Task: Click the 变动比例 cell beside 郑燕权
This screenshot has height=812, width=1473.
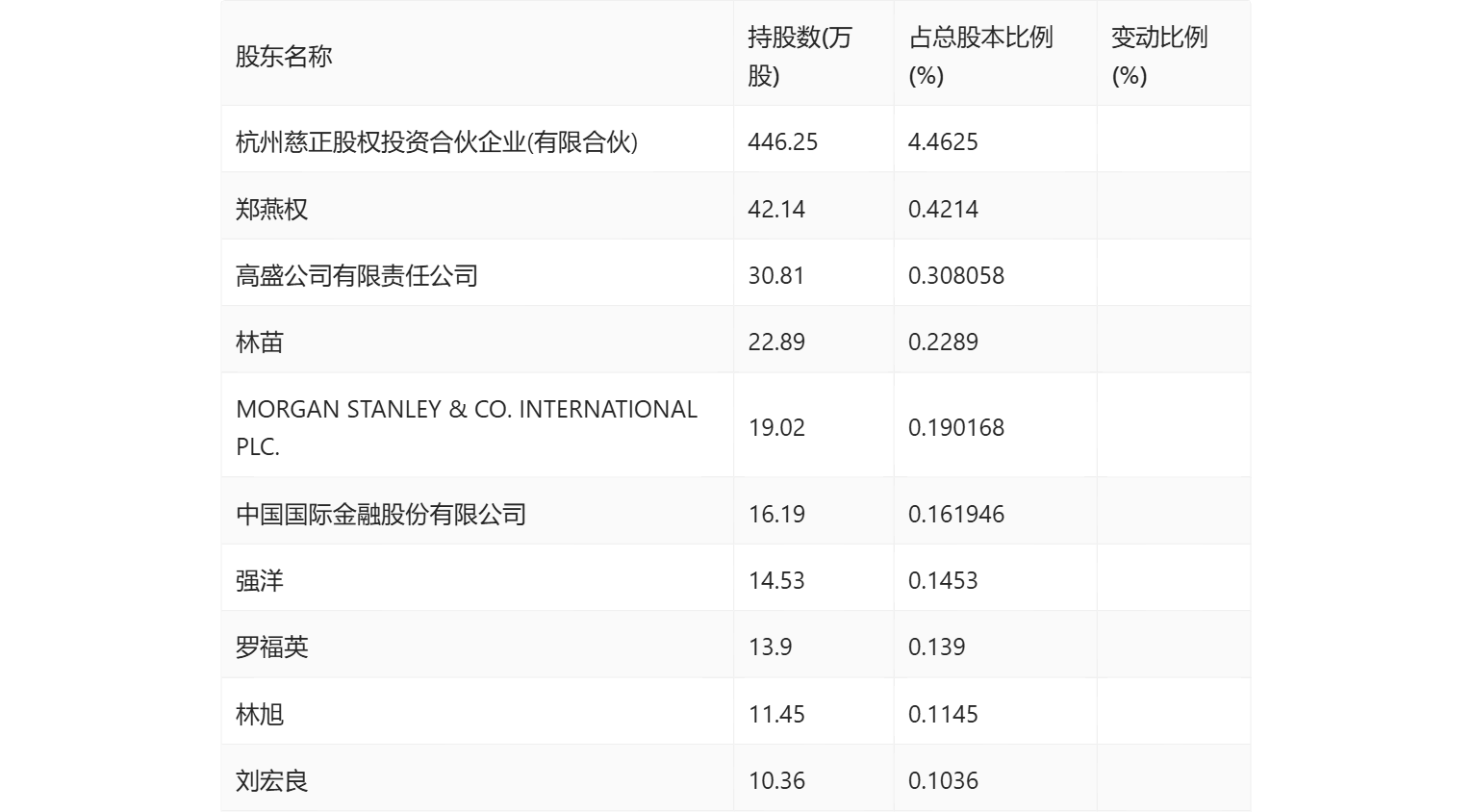Action: click(x=1174, y=209)
